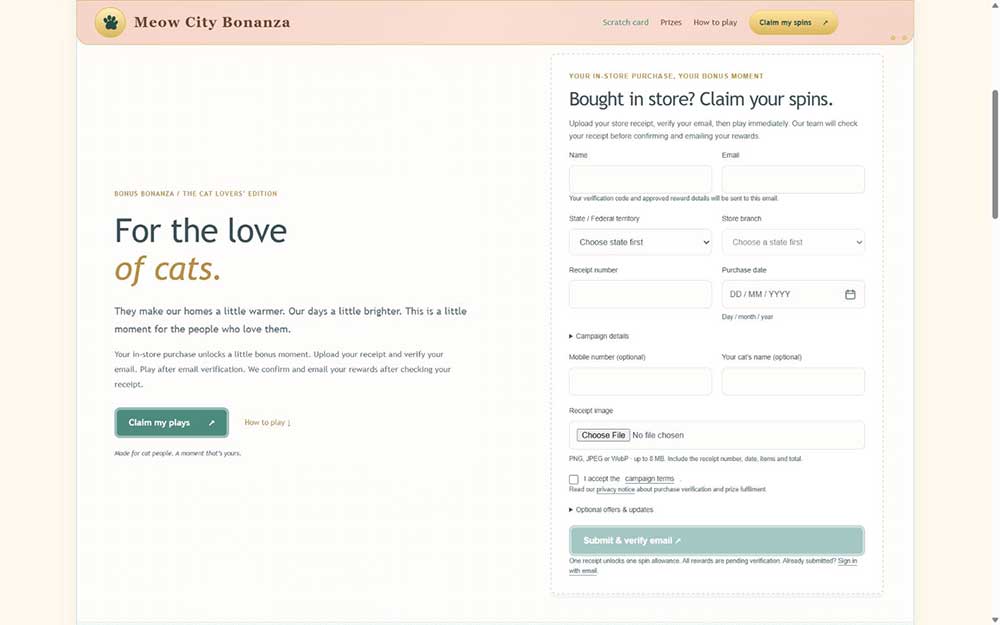Image resolution: width=1000 pixels, height=625 pixels.
Task: Open the Purchase date calendar icon
Action: pos(850,294)
